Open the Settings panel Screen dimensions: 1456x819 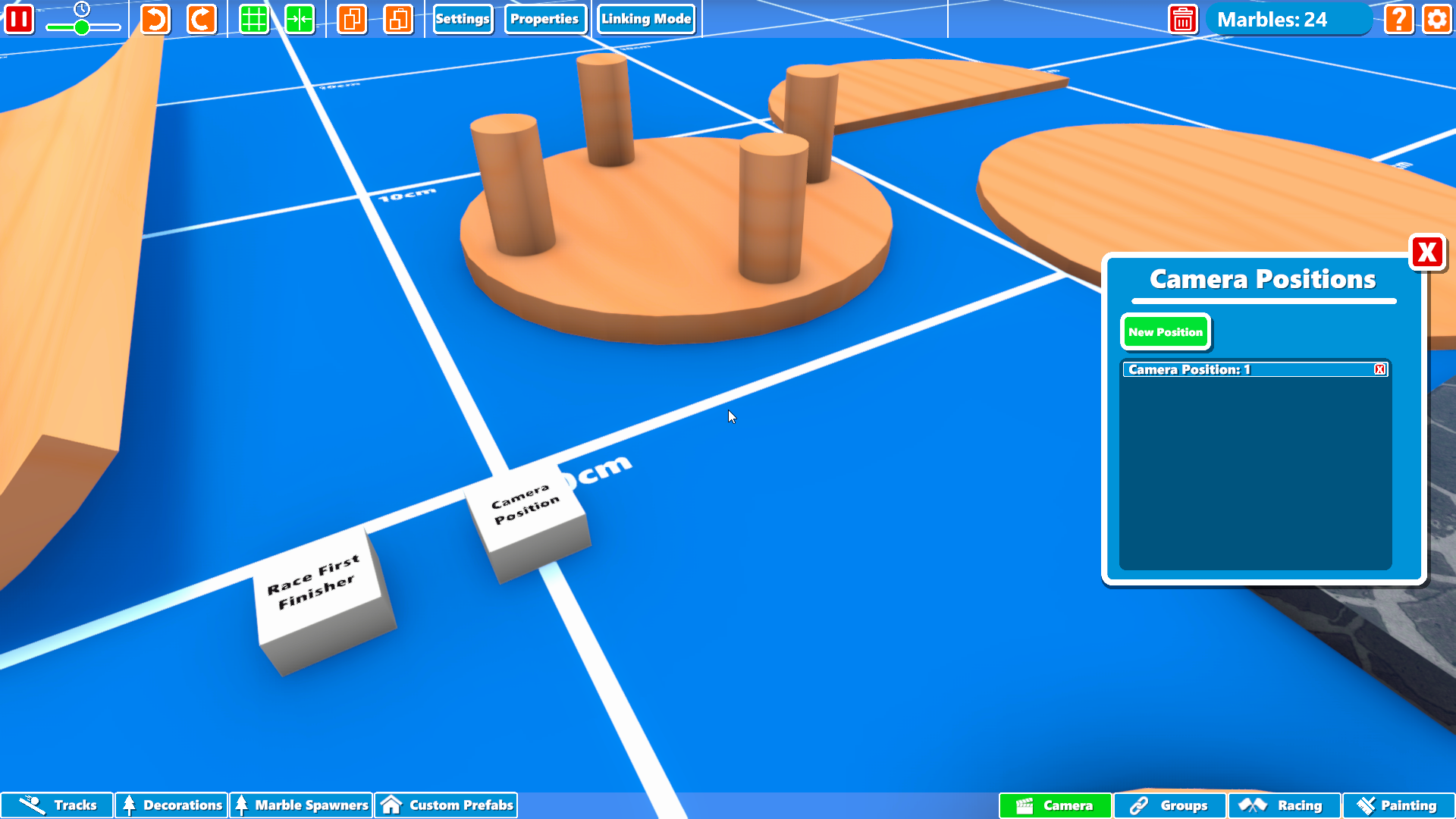coord(463,19)
